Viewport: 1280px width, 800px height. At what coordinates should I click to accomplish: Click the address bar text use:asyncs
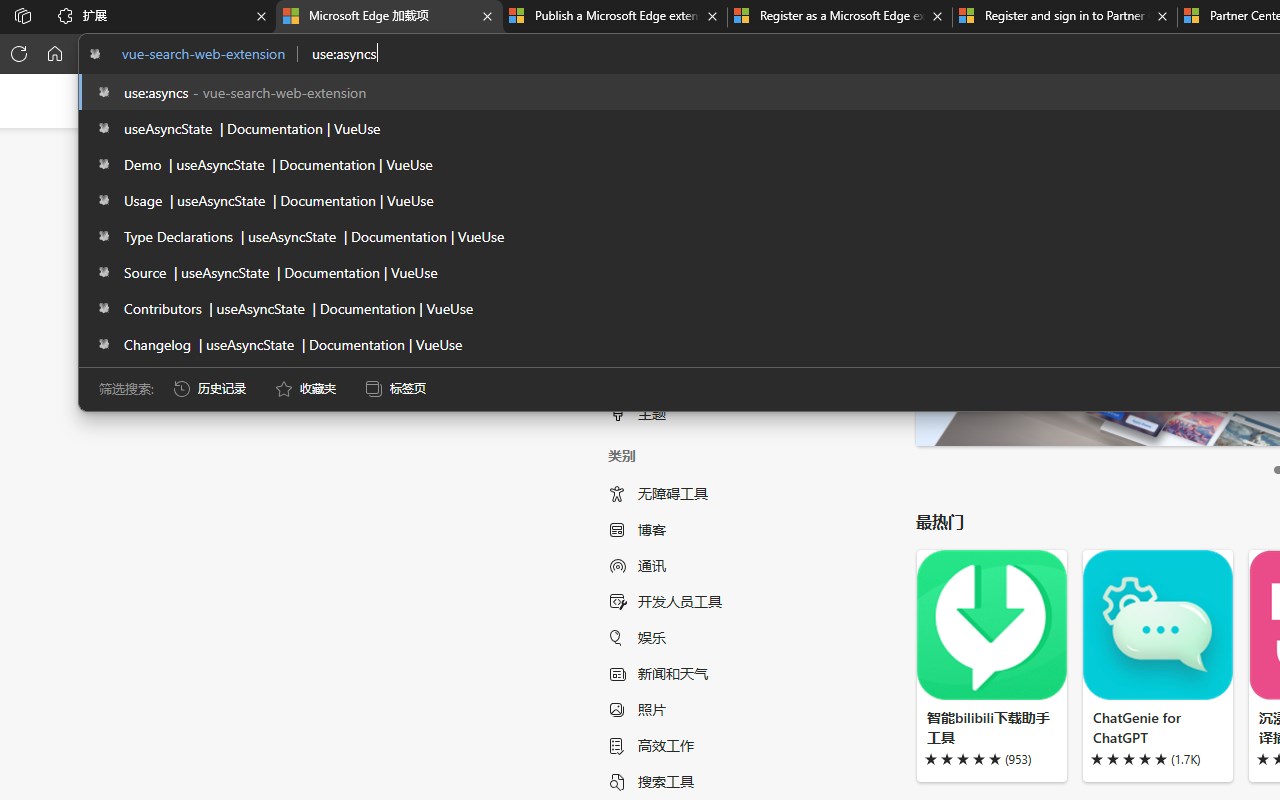coord(344,54)
